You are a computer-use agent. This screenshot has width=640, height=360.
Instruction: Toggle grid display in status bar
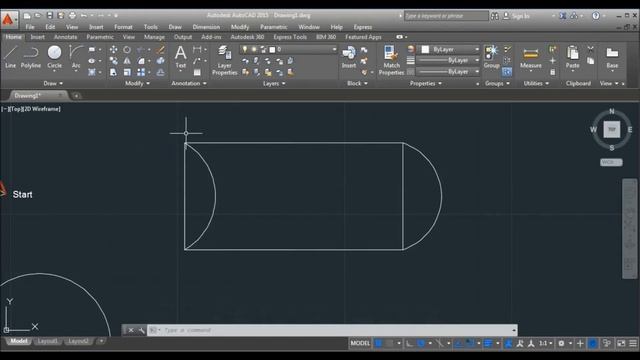[378, 343]
